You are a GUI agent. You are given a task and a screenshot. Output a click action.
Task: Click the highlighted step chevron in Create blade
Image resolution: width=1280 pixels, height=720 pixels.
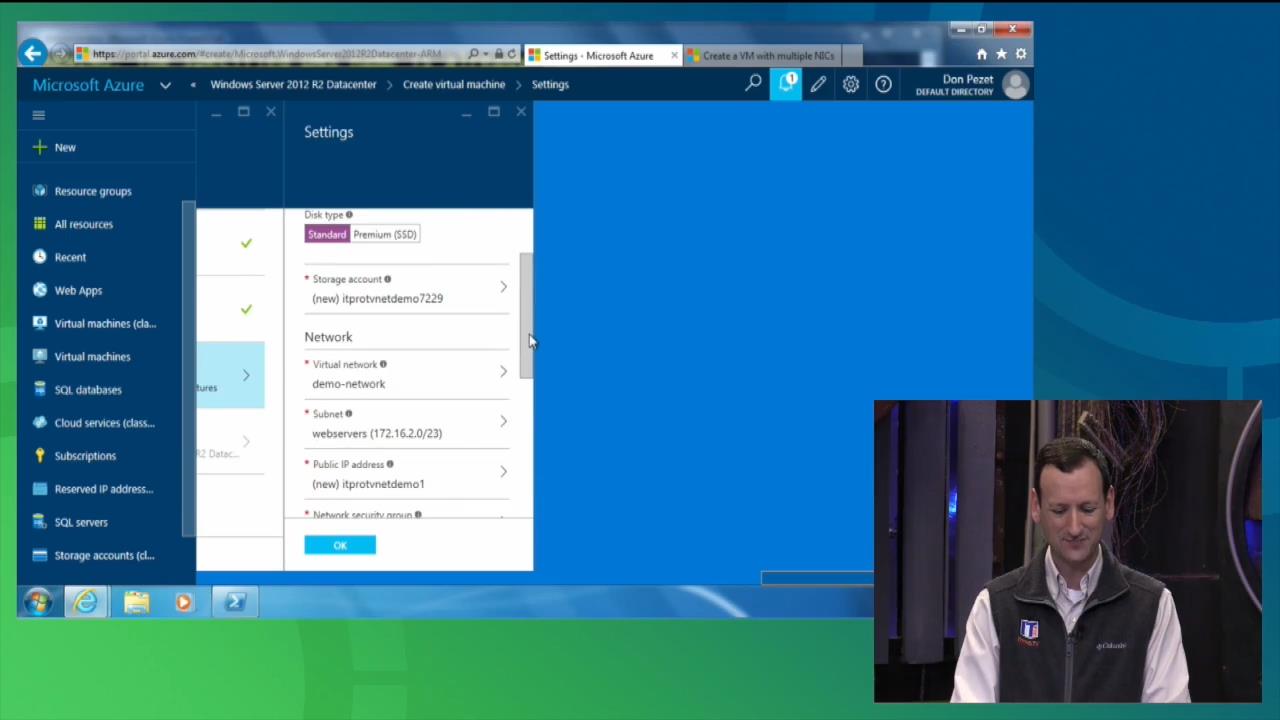(x=246, y=375)
